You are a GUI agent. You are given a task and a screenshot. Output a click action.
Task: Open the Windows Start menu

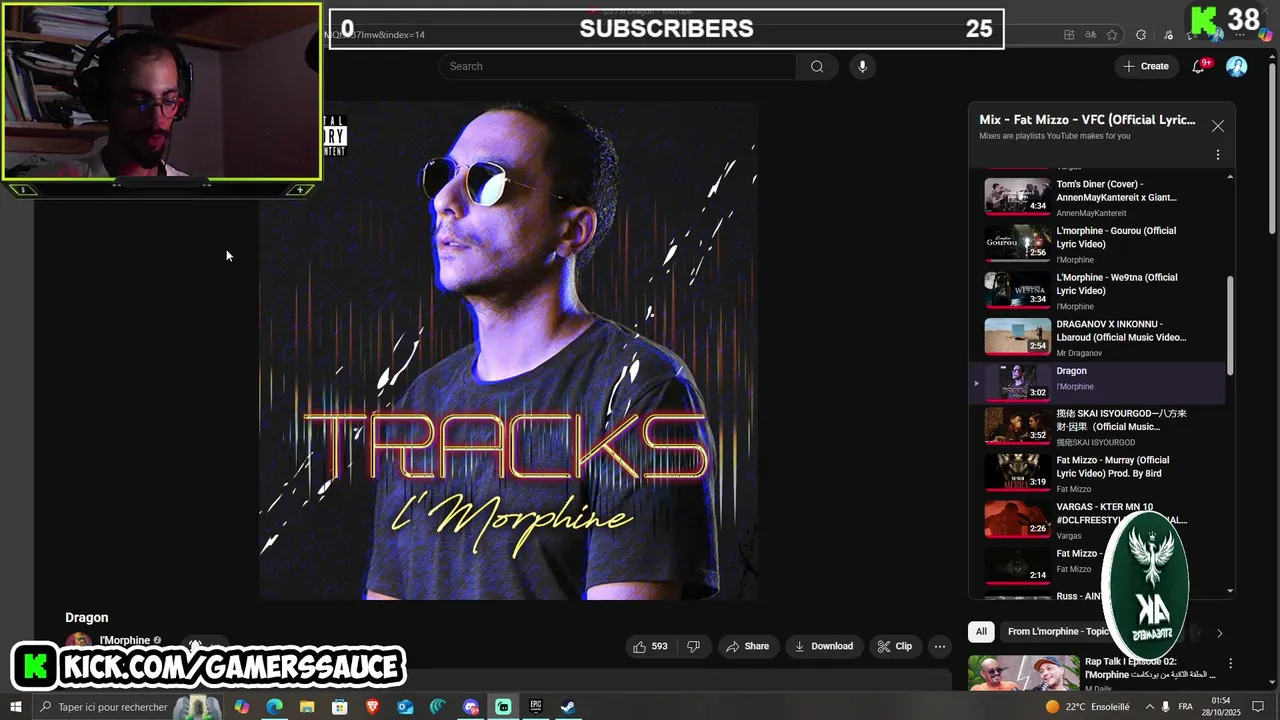click(x=15, y=707)
